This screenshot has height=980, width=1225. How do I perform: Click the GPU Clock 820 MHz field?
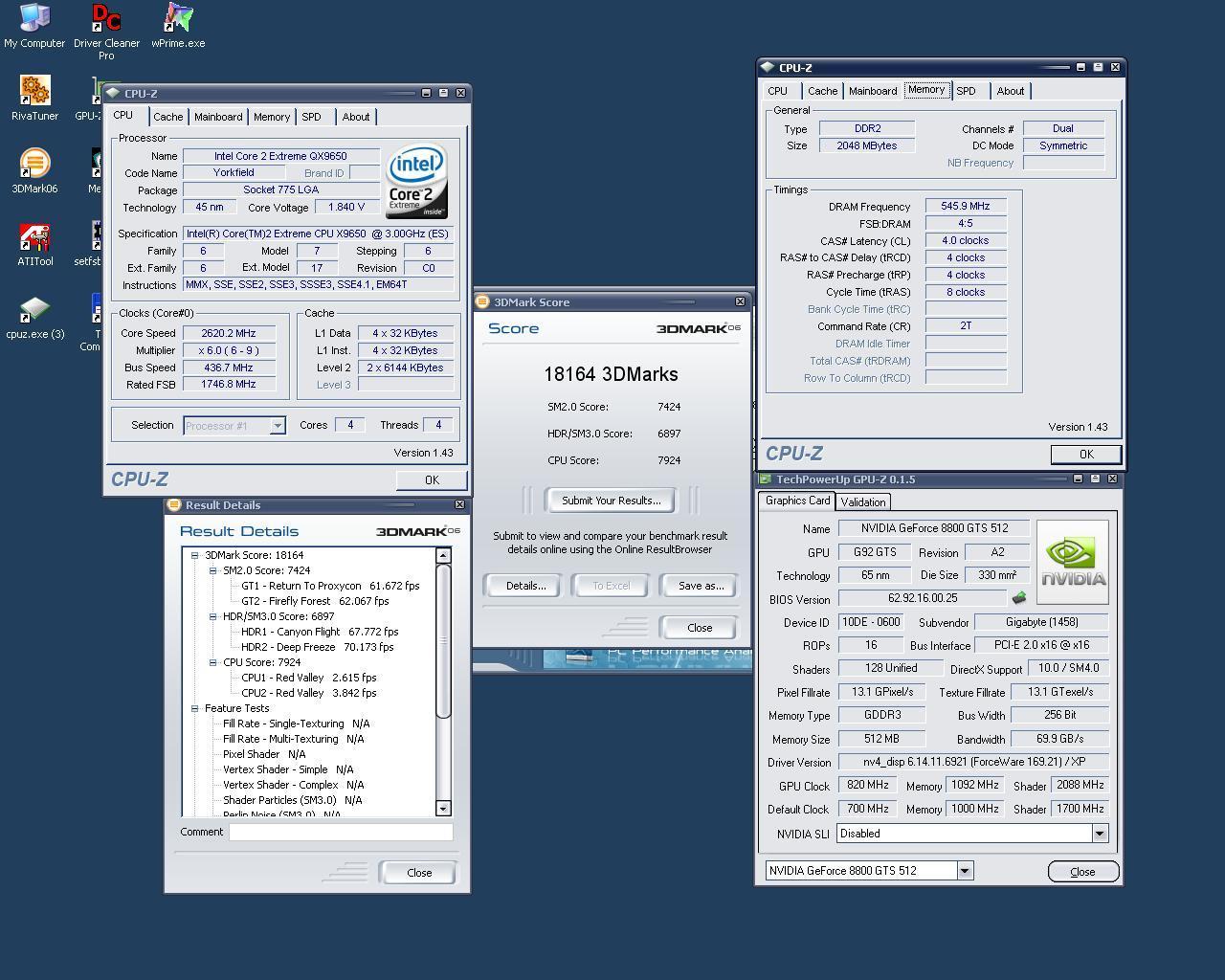868,785
